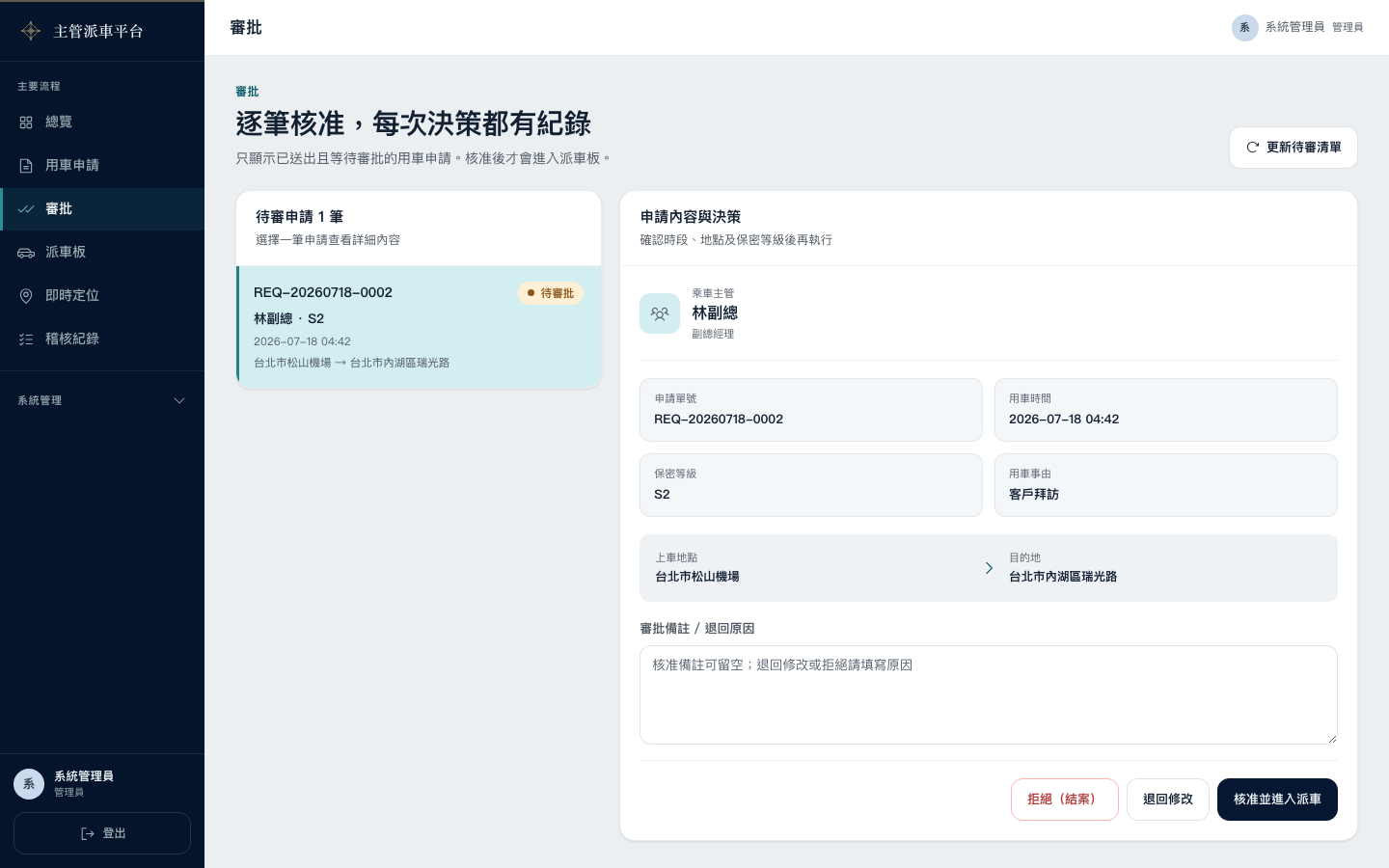
Task: Click the 審批備註 / 退回原因 label
Action: point(697,628)
